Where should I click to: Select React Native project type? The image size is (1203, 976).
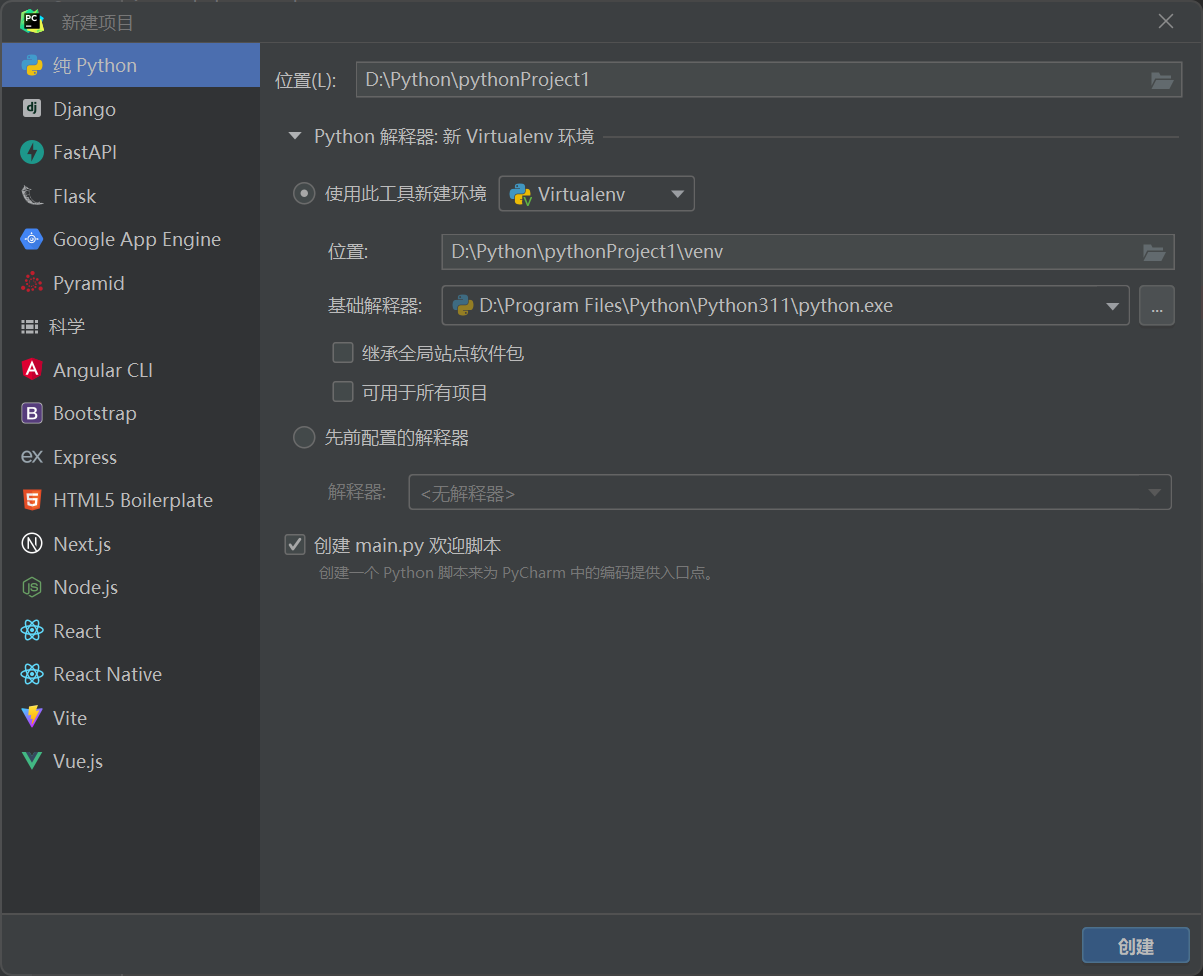(131, 674)
